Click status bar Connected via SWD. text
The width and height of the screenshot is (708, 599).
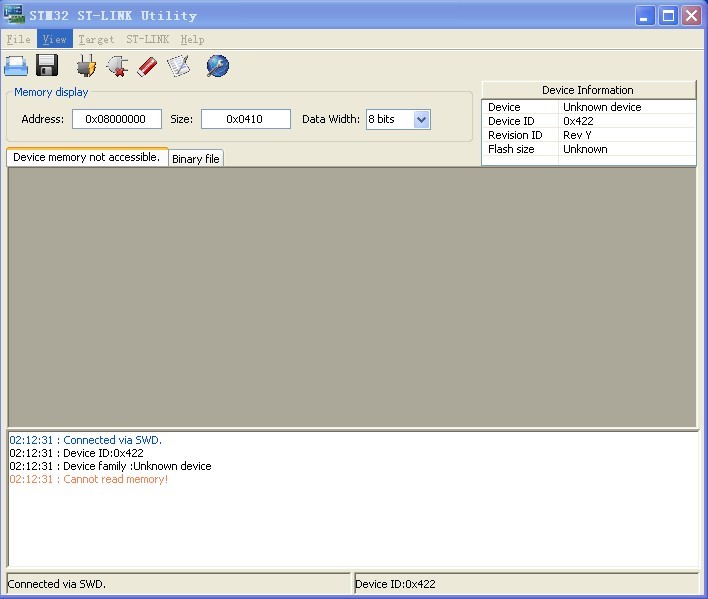57,584
